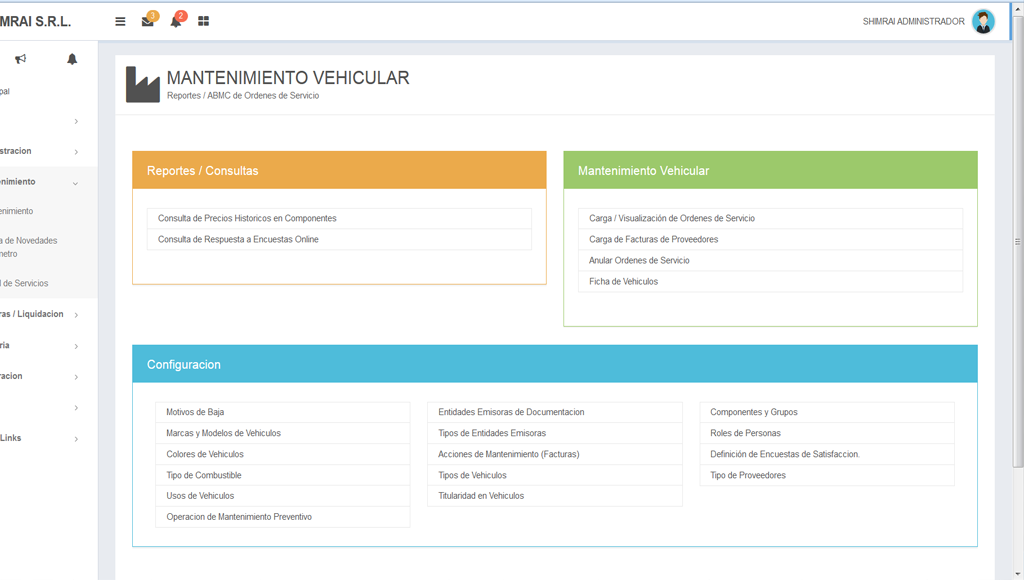Click the user avatar icon
Viewport: 1024px width, 580px height.
pos(983,22)
